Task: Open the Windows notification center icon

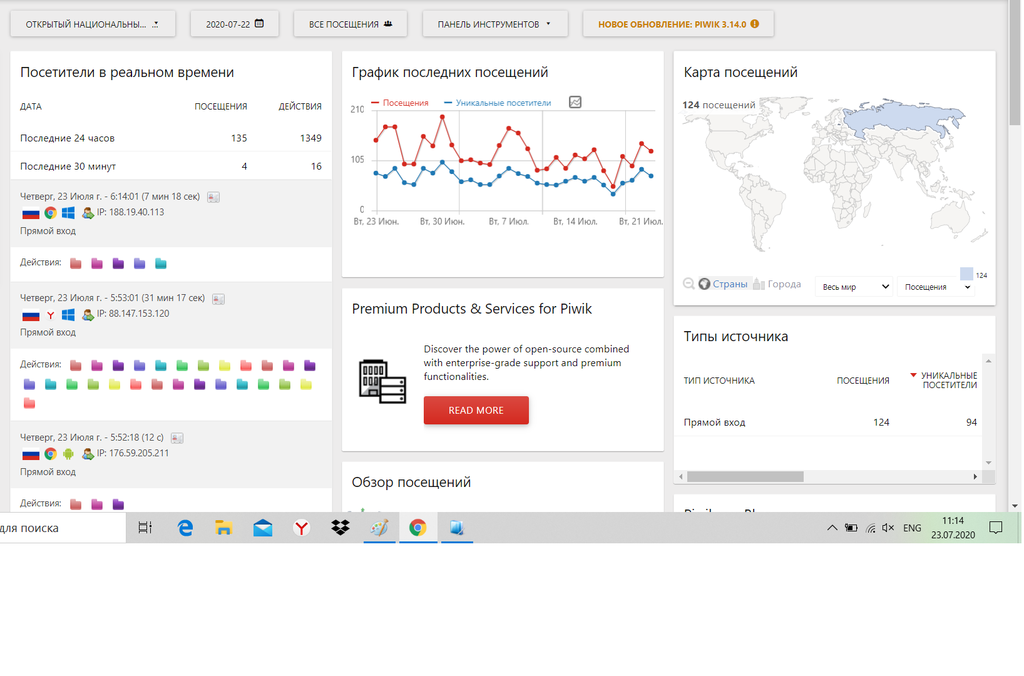Action: (996, 528)
